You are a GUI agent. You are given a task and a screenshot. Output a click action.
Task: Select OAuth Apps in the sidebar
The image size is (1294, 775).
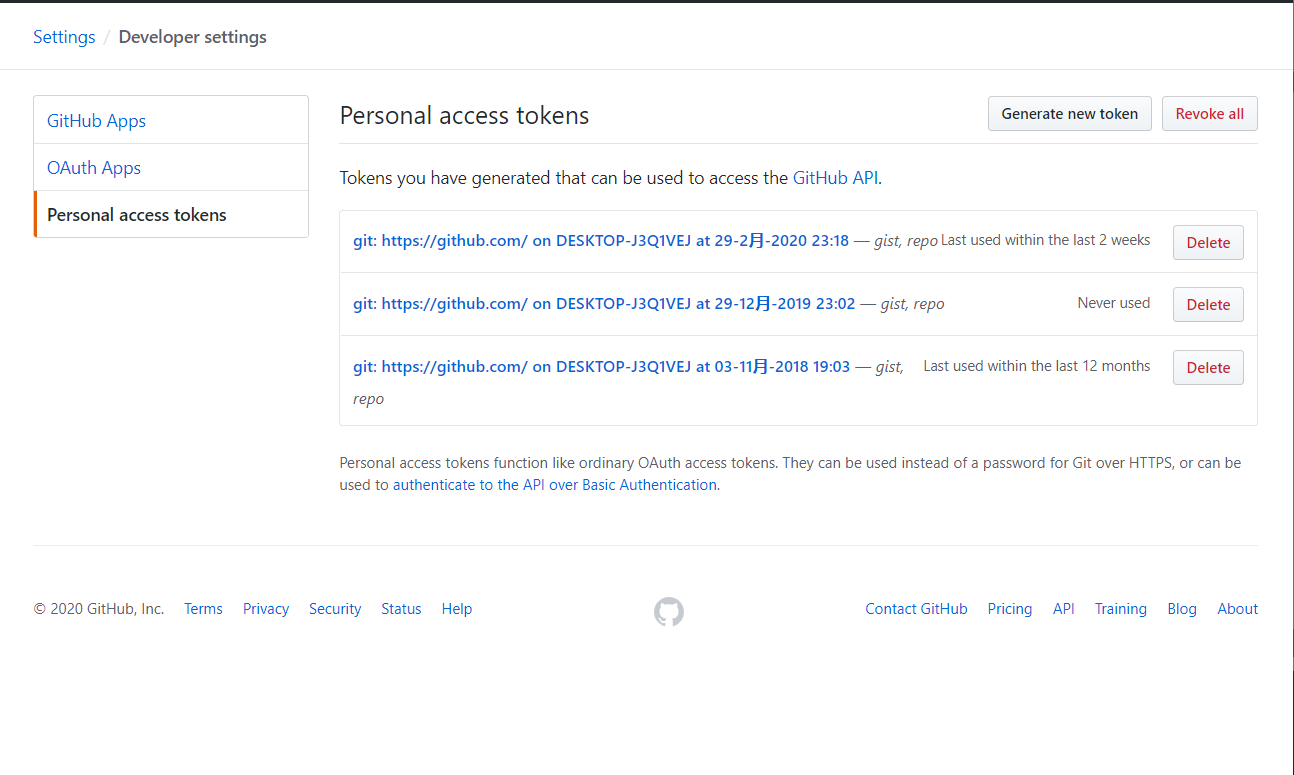point(171,167)
